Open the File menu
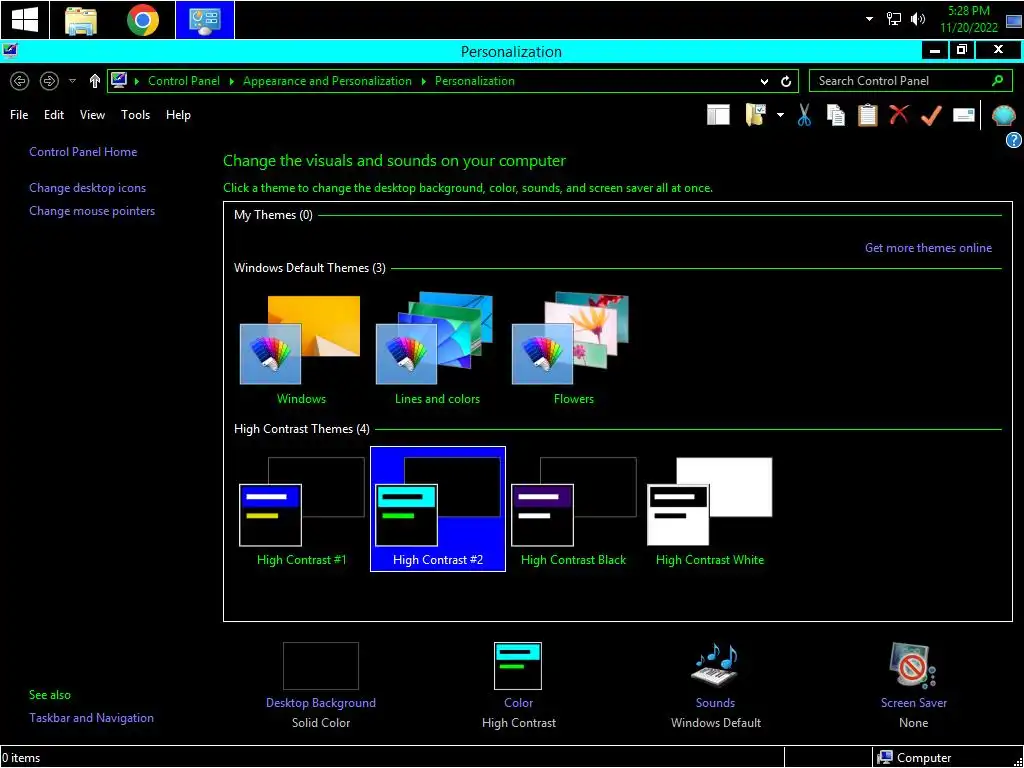Image resolution: width=1024 pixels, height=768 pixels. [19, 115]
